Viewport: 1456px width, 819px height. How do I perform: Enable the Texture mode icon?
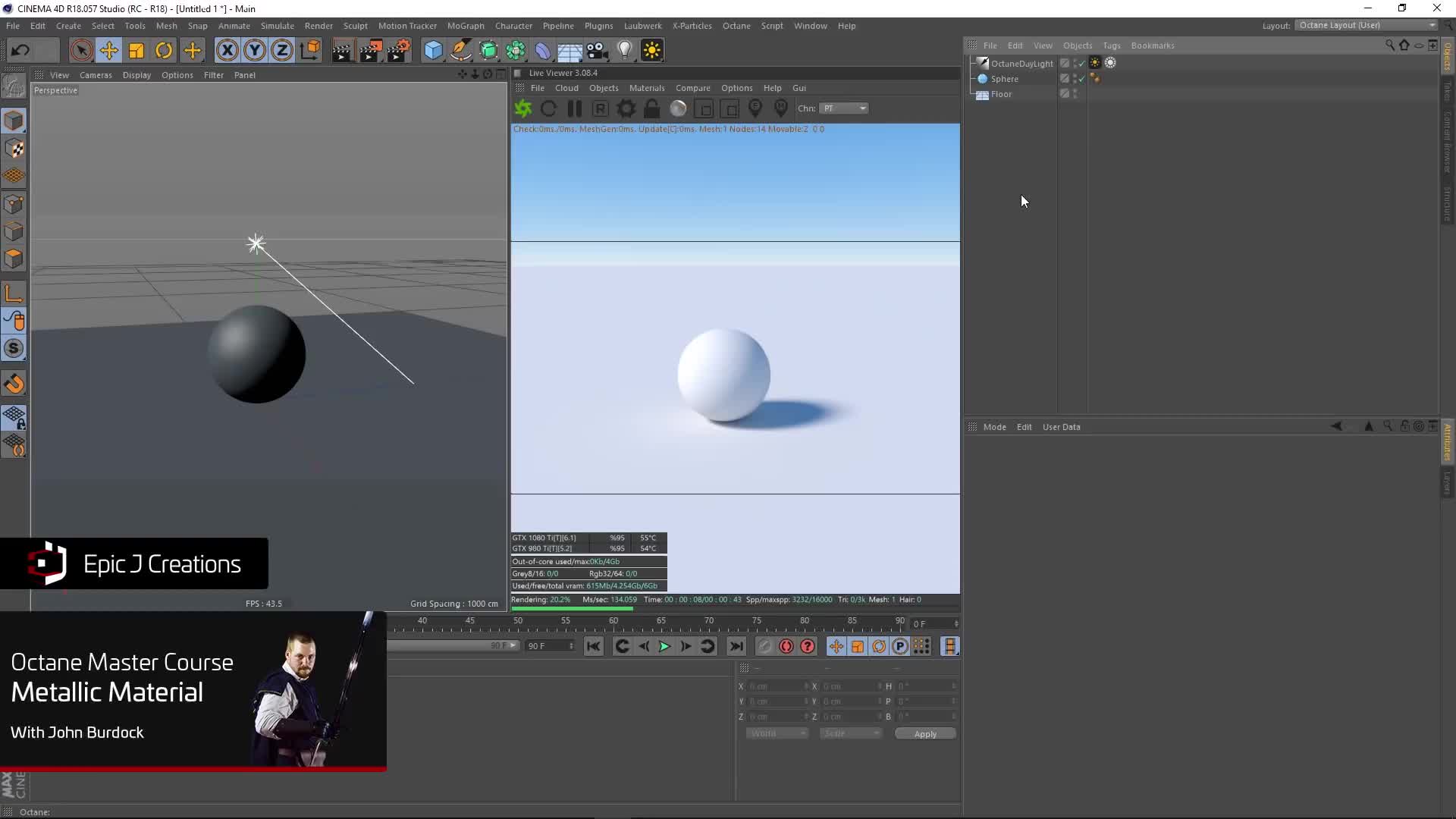click(x=14, y=149)
